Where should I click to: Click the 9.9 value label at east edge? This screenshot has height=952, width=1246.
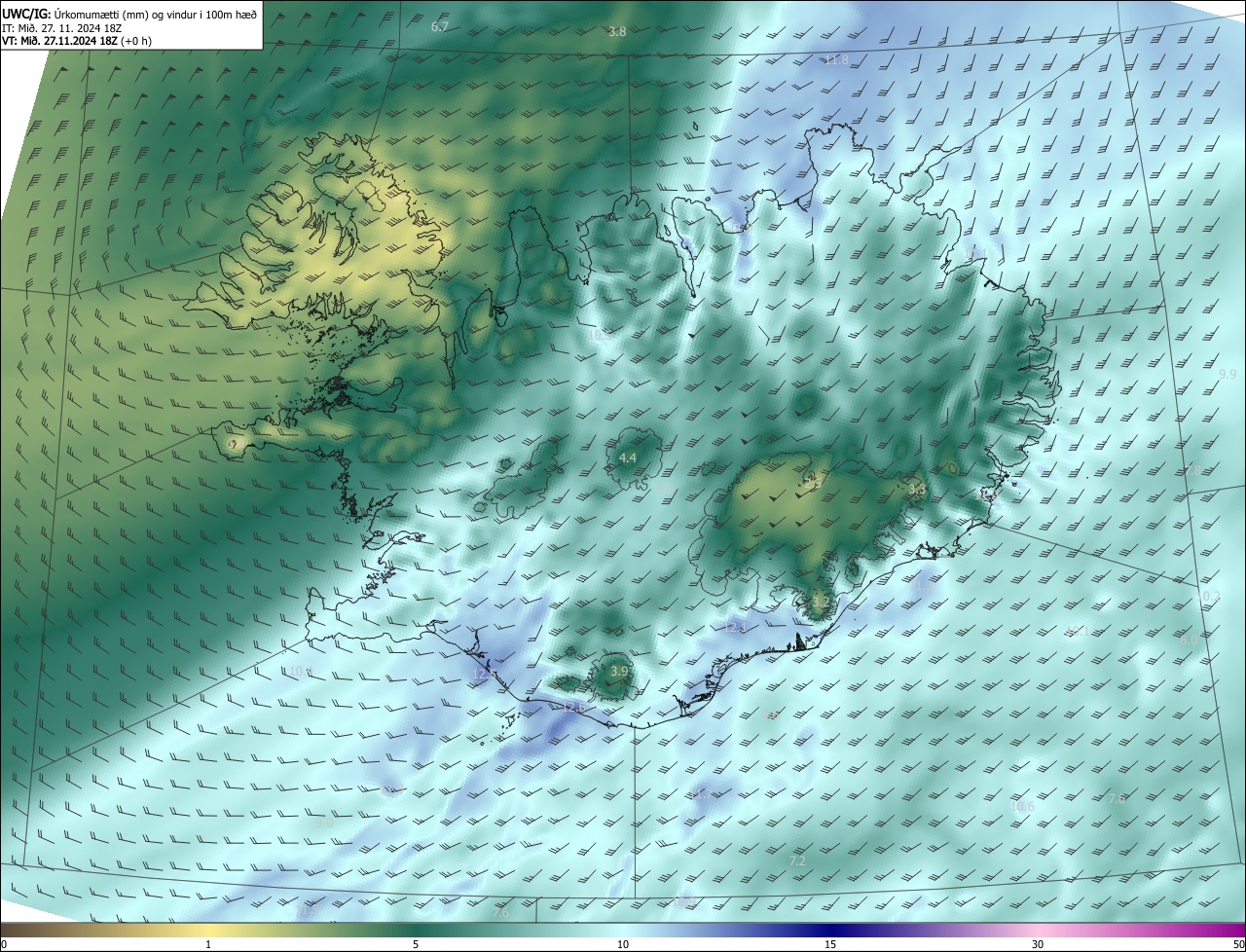click(1228, 374)
